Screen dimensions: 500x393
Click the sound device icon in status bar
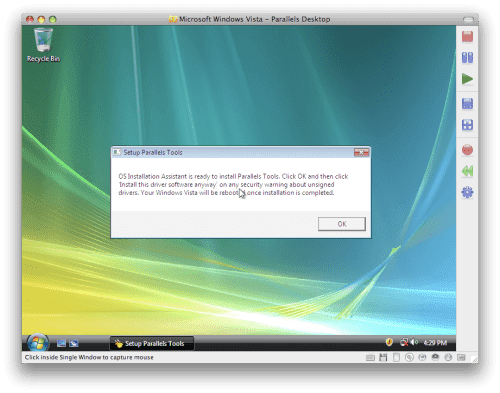[435, 357]
